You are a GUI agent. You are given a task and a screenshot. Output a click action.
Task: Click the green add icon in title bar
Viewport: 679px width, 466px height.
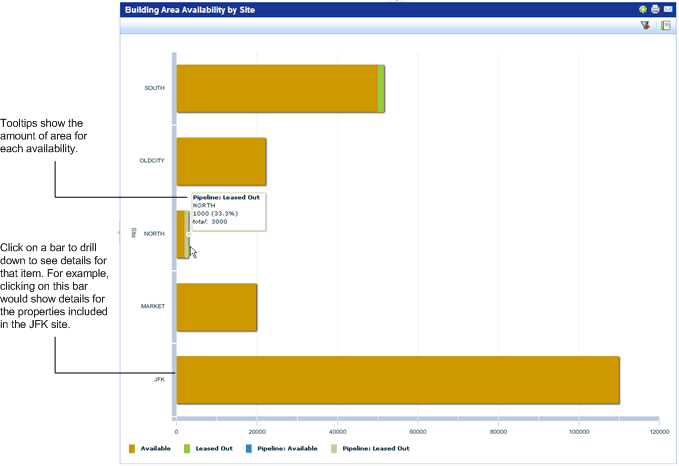[x=643, y=9]
